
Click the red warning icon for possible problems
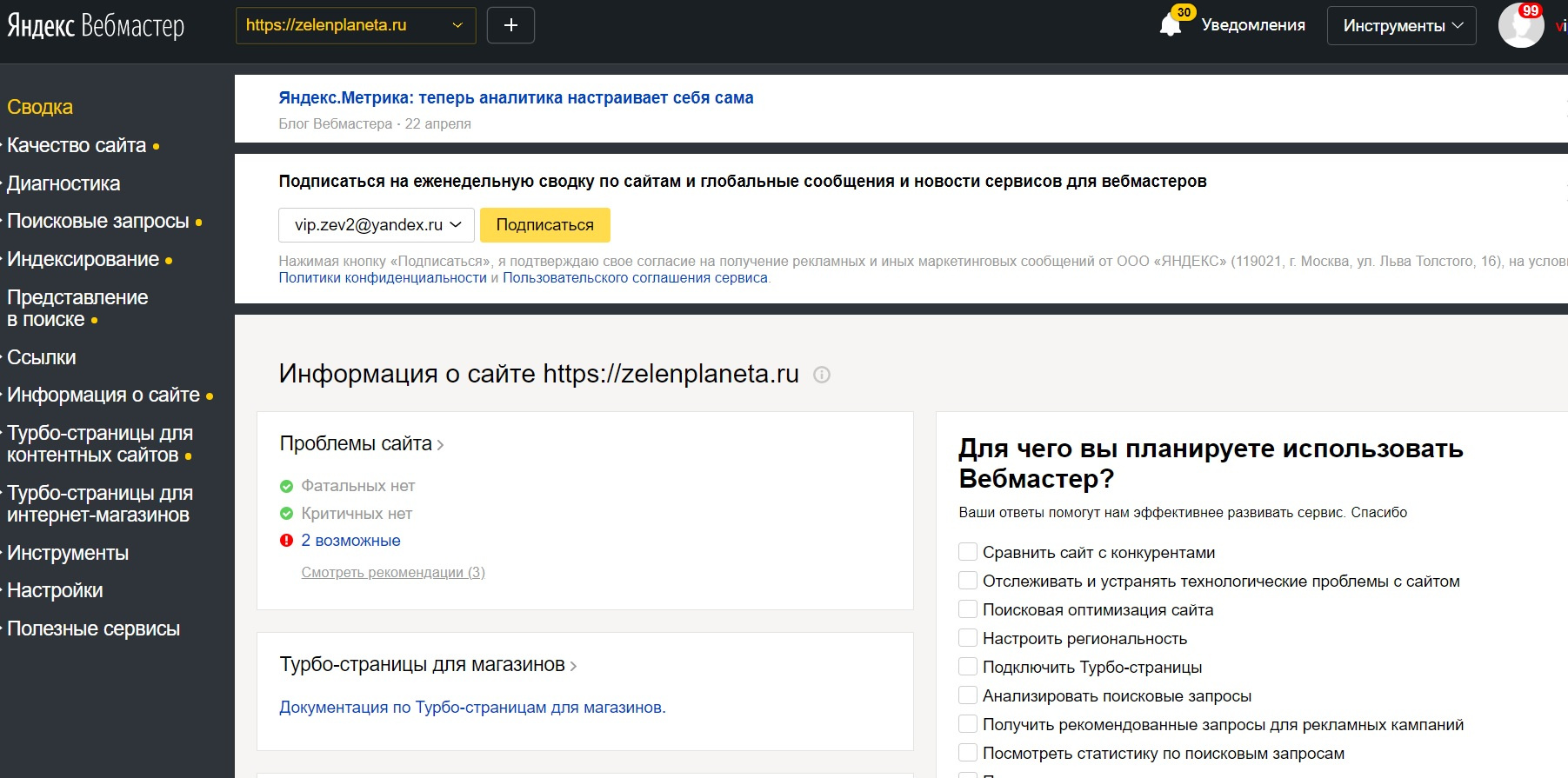[x=286, y=541]
